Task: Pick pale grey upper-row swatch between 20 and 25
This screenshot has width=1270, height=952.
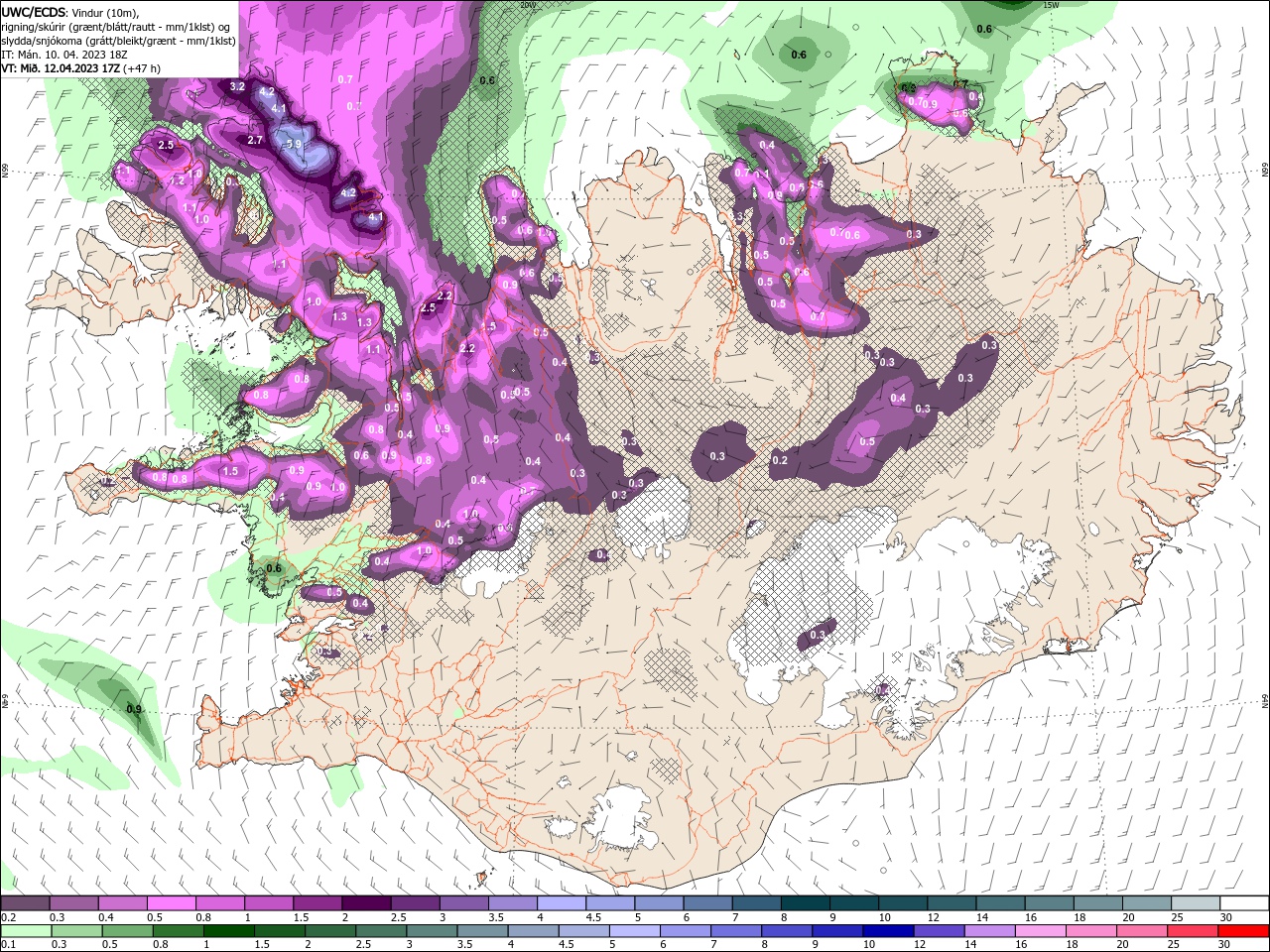Action: pyautogui.click(x=1147, y=903)
